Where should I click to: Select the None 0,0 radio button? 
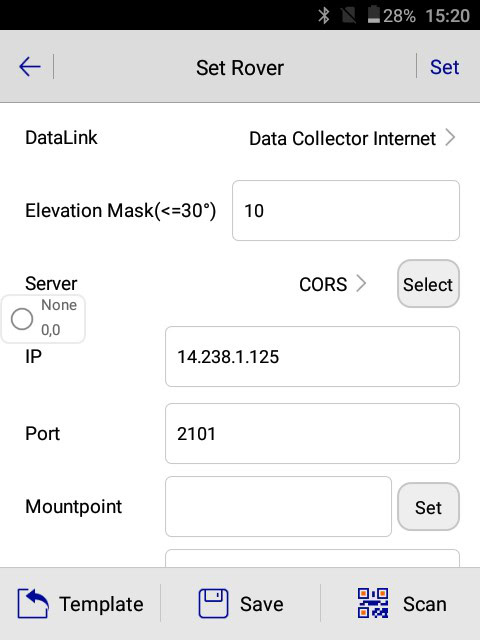coord(22,319)
